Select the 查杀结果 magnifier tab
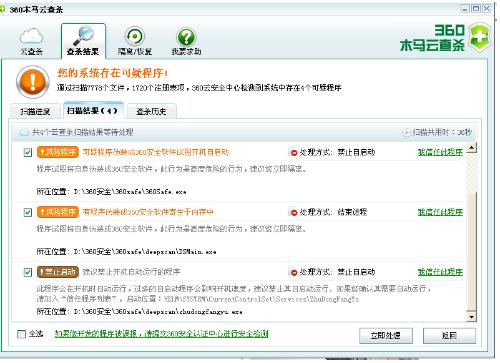This screenshot has height=363, width=500. tap(83, 41)
